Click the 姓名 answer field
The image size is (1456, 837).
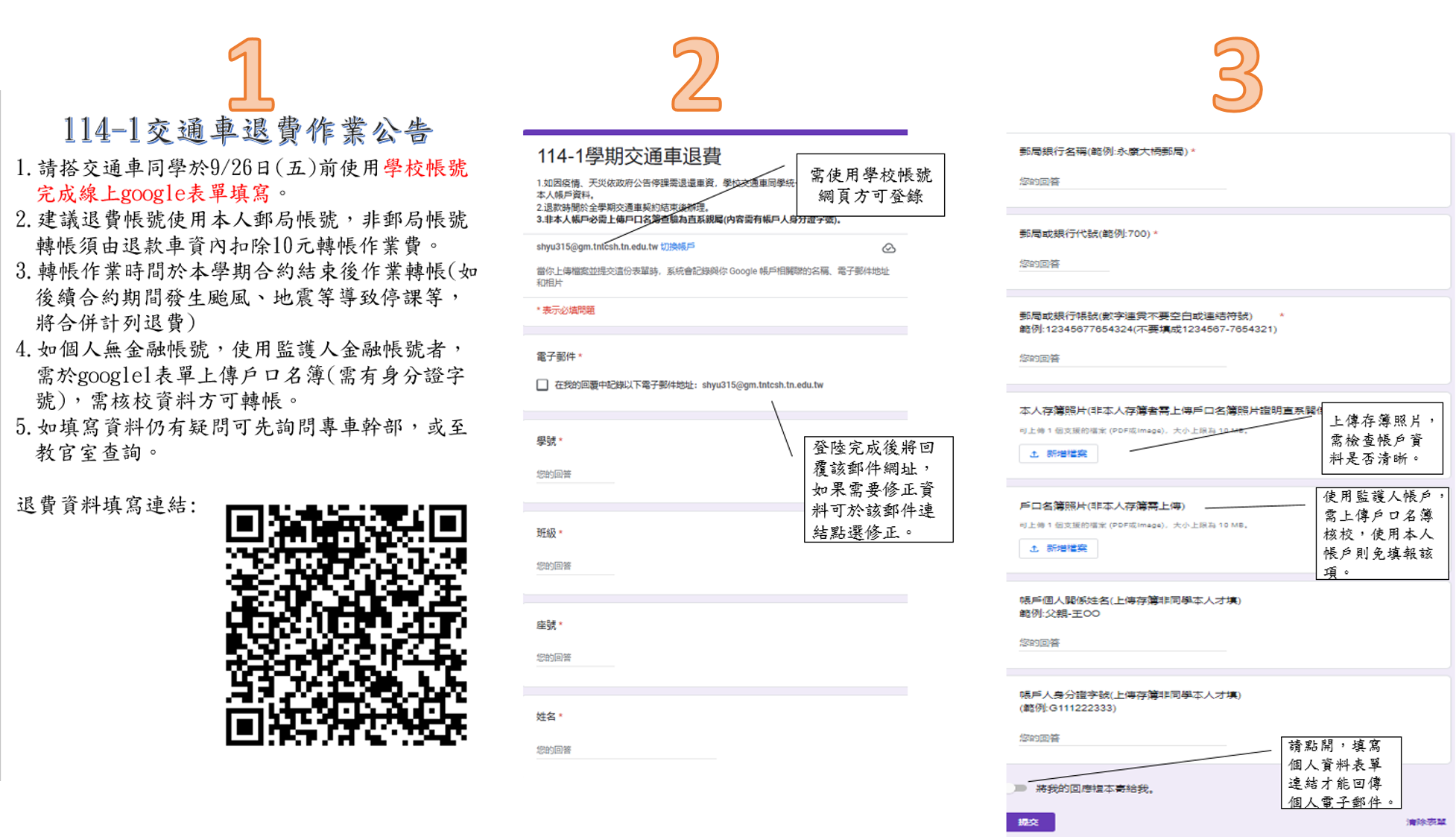pos(624,751)
